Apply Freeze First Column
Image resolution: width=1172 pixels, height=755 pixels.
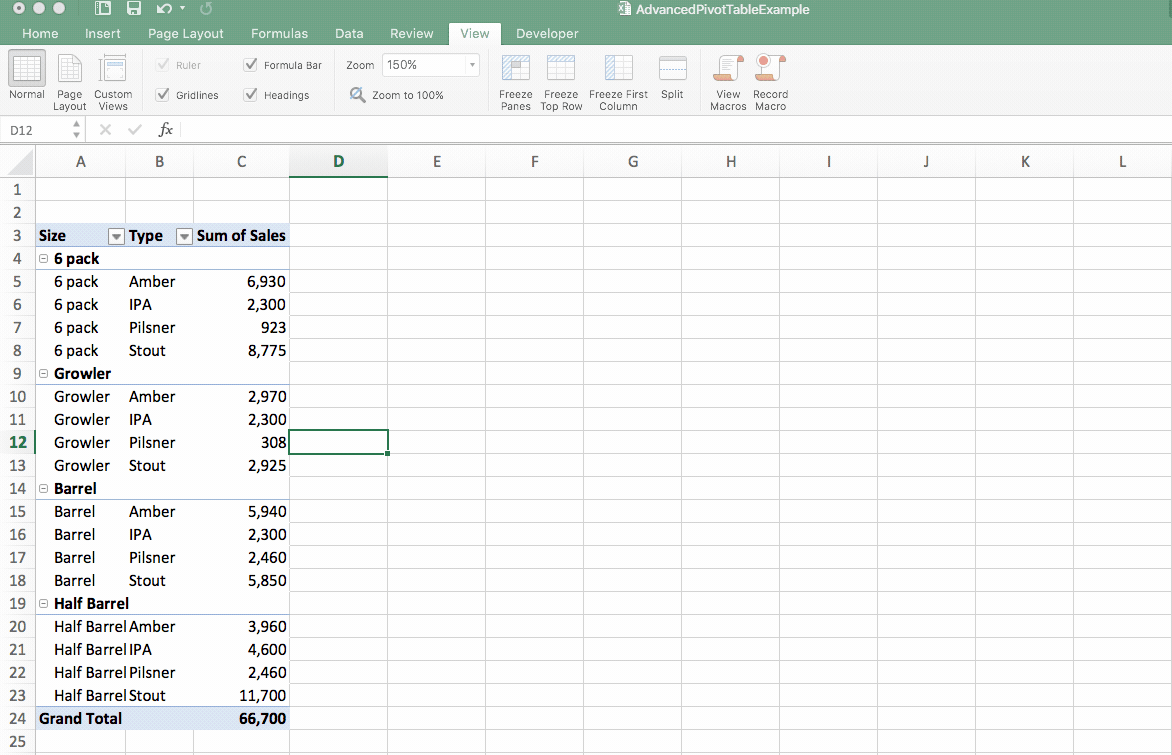click(x=618, y=80)
